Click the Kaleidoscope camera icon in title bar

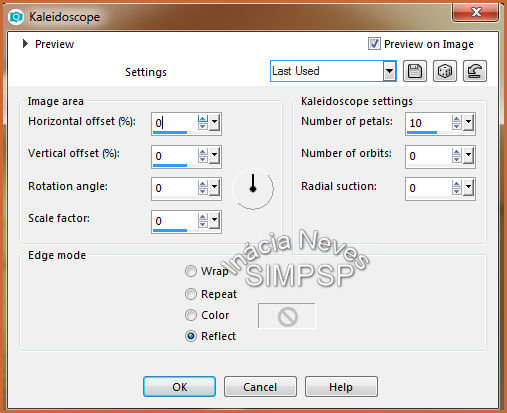coord(16,17)
